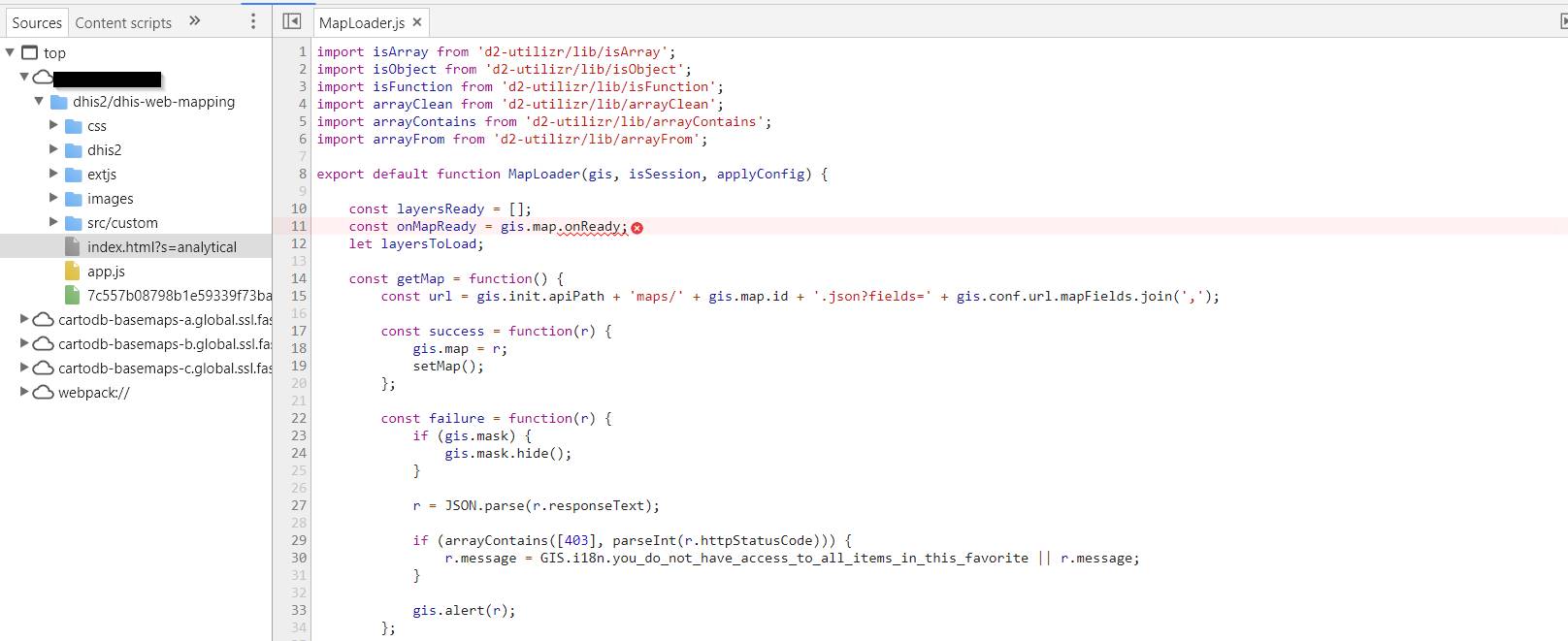Click the webpack:// cloud icon
The height and width of the screenshot is (641, 1568).
pyautogui.click(x=43, y=392)
